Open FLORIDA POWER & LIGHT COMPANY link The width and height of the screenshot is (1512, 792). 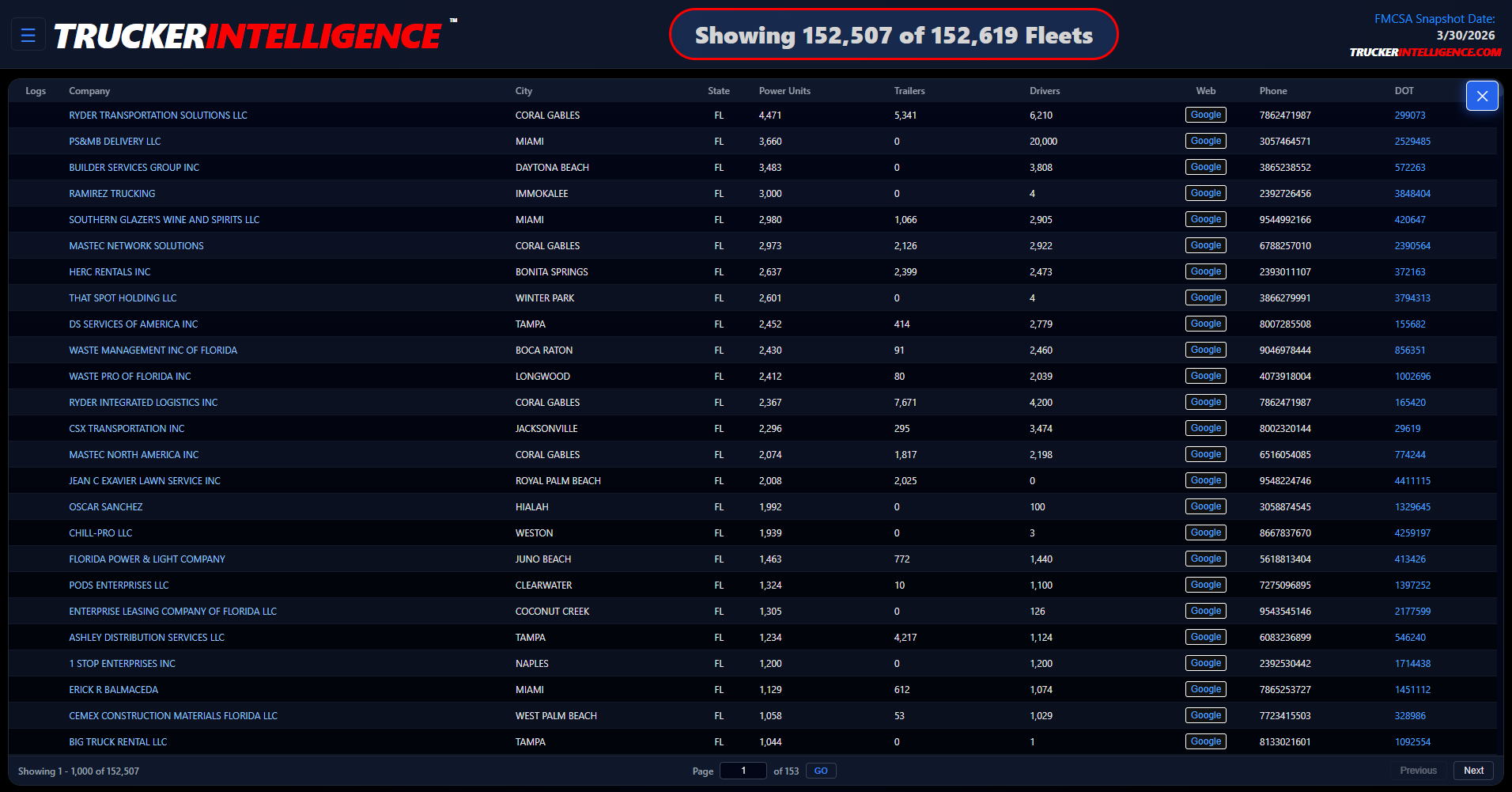click(146, 559)
